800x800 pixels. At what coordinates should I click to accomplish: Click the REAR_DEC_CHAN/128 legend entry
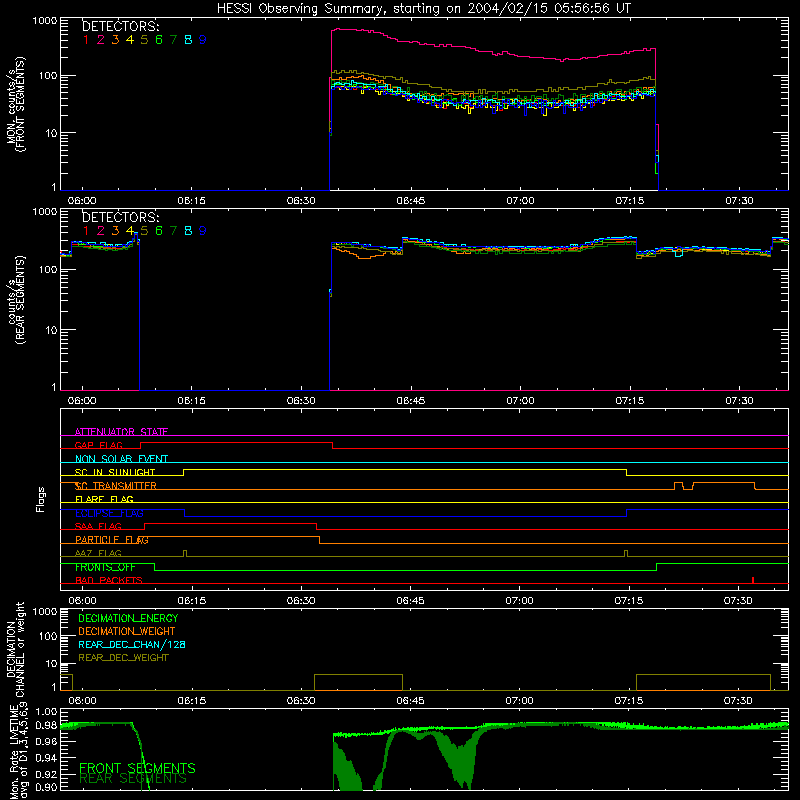pyautogui.click(x=132, y=644)
